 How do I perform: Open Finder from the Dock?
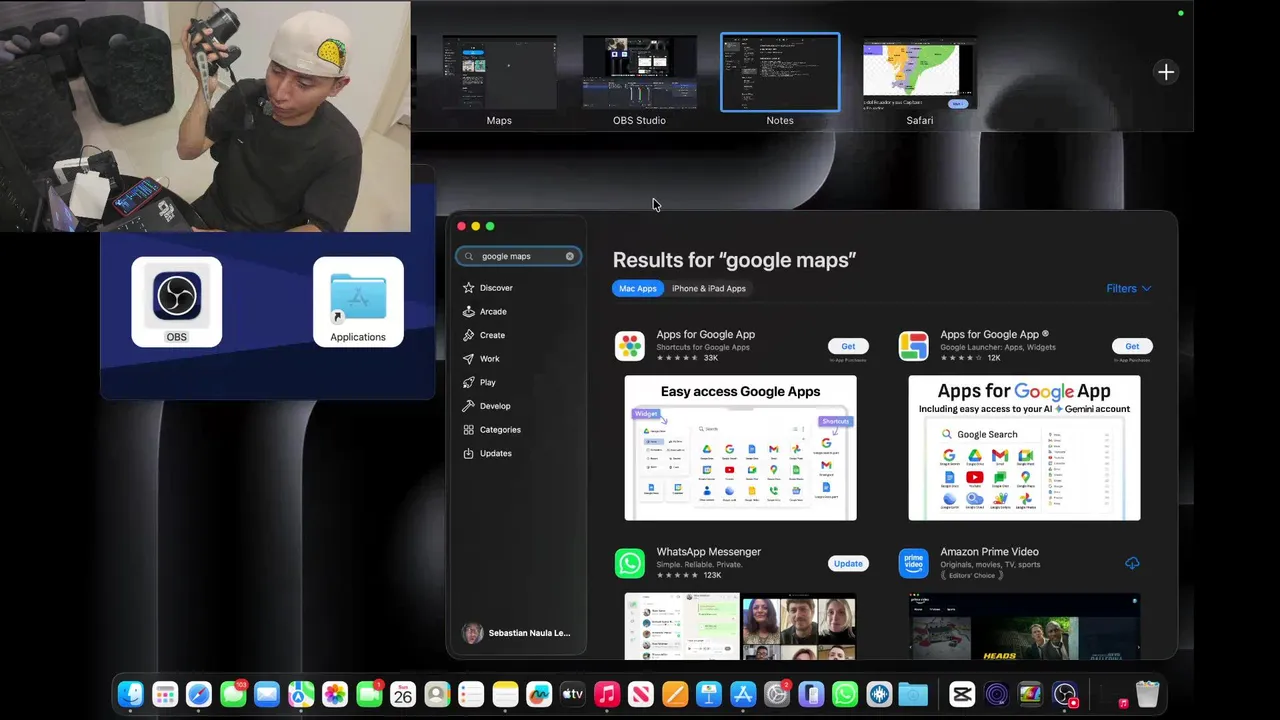(x=131, y=694)
